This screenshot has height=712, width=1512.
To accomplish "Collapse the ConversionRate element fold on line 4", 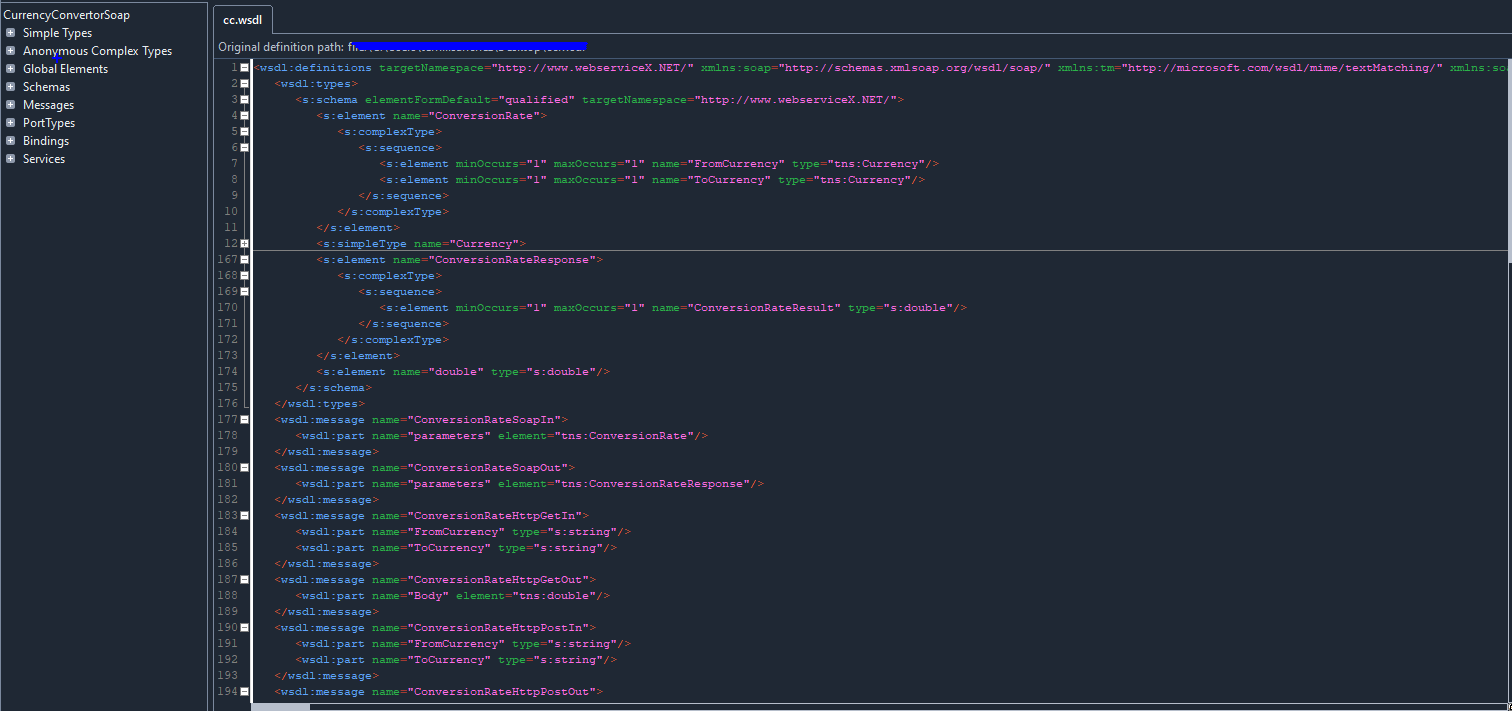I will point(244,116).
